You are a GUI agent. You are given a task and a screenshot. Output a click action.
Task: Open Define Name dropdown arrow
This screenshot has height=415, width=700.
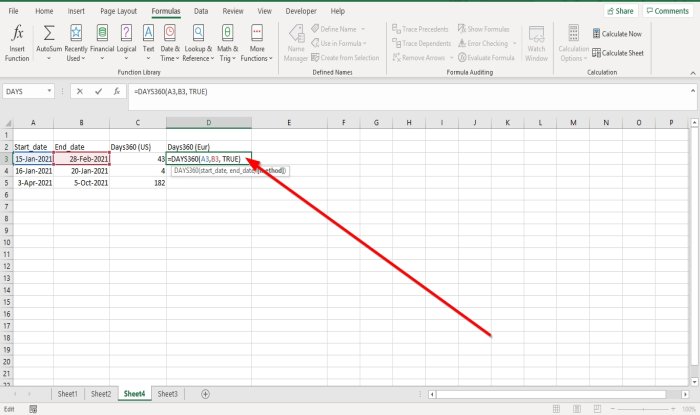363,29
